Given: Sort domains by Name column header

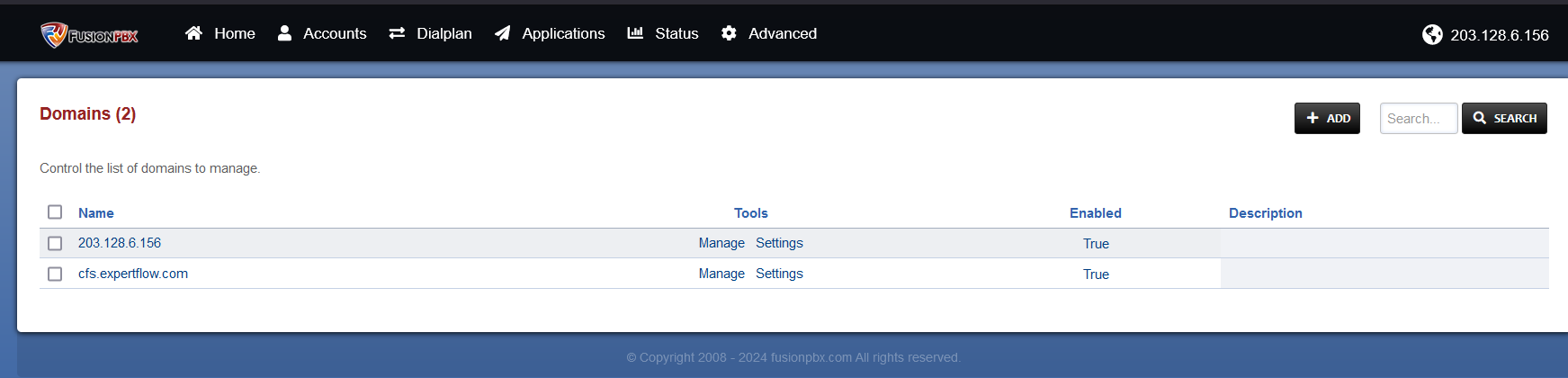Looking at the screenshot, I should click(x=95, y=213).
